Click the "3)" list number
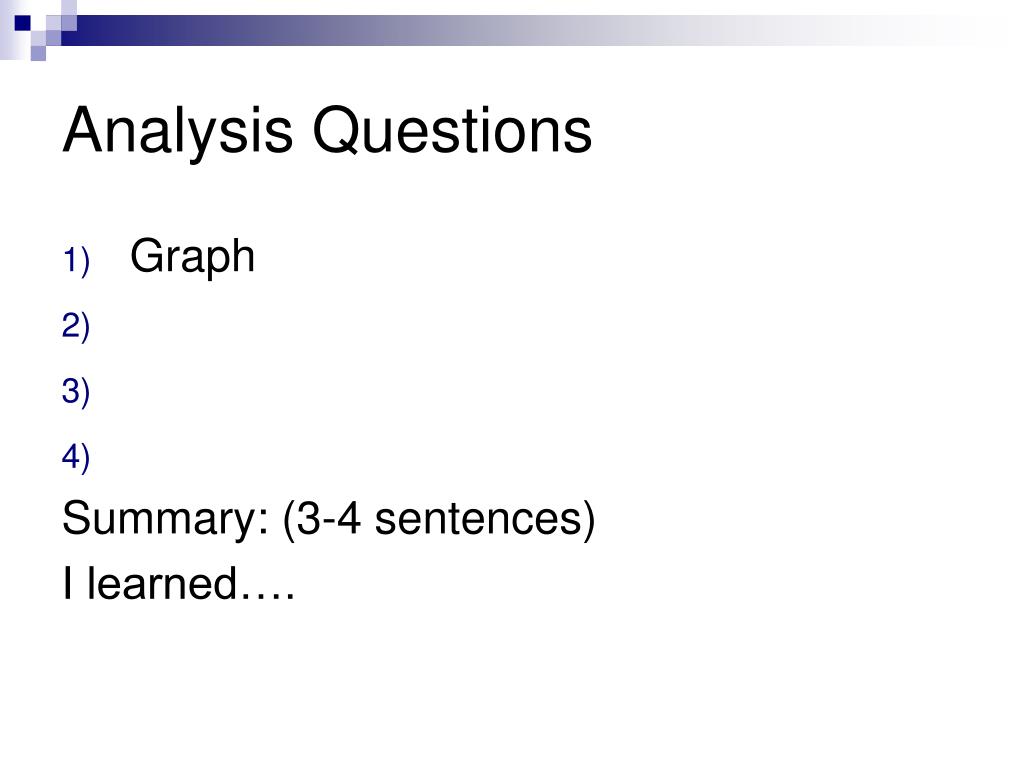This screenshot has width=1024, height=768. tap(76, 391)
